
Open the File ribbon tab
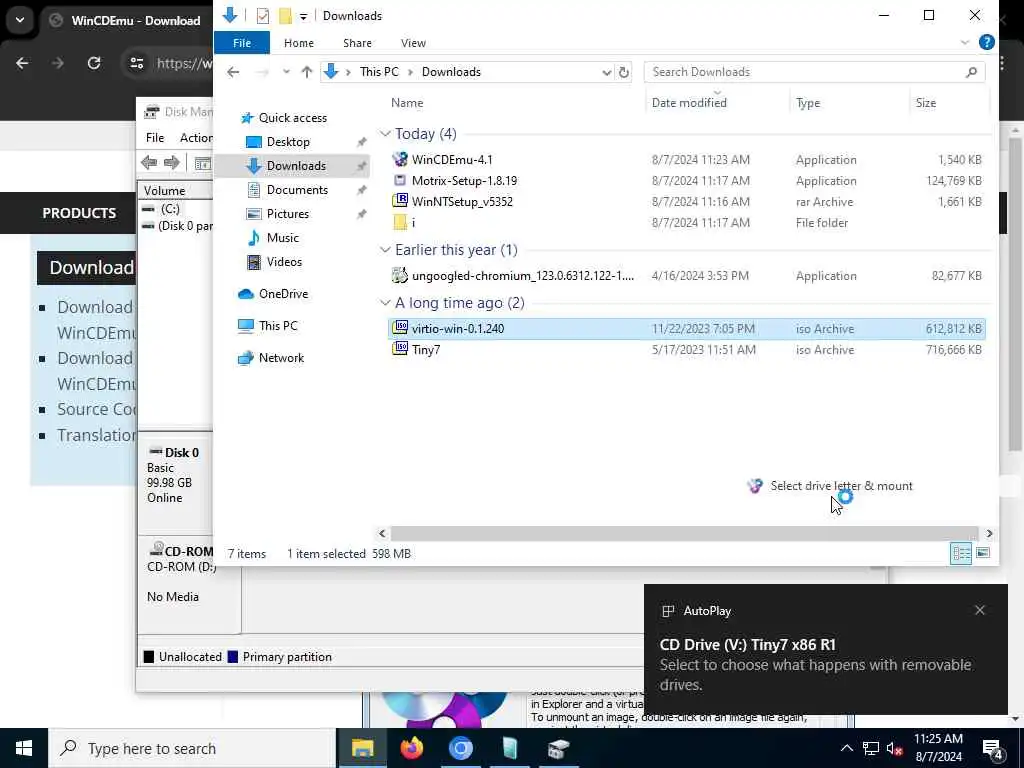coord(242,42)
